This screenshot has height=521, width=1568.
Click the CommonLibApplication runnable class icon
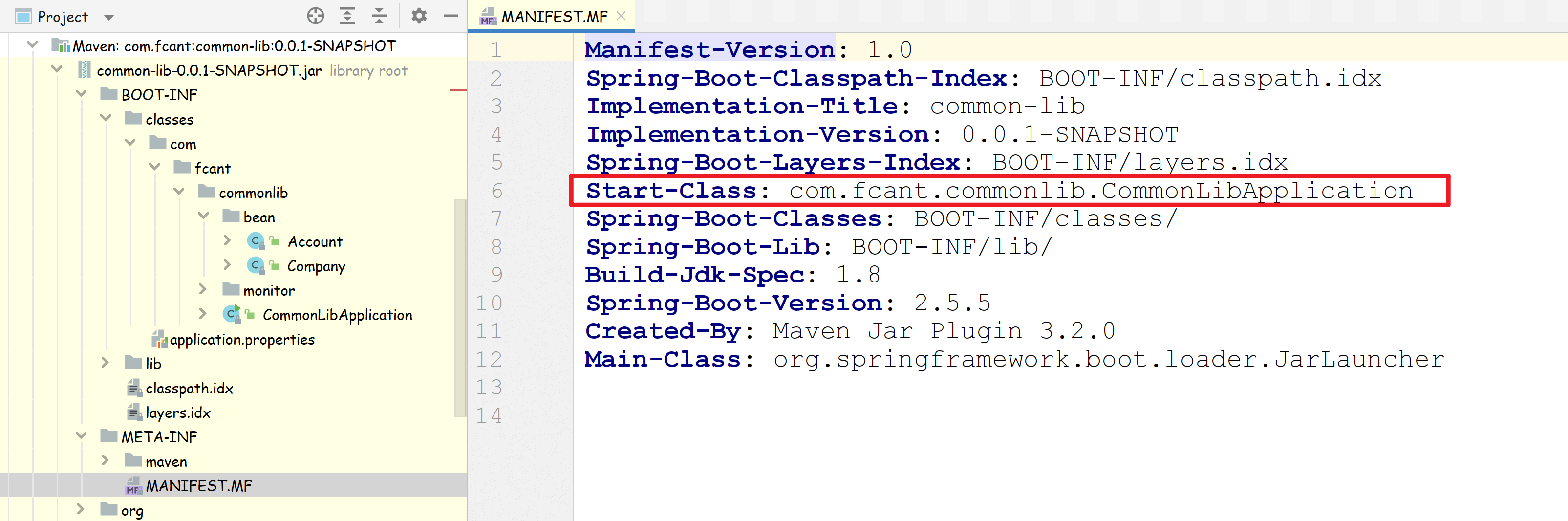click(231, 314)
